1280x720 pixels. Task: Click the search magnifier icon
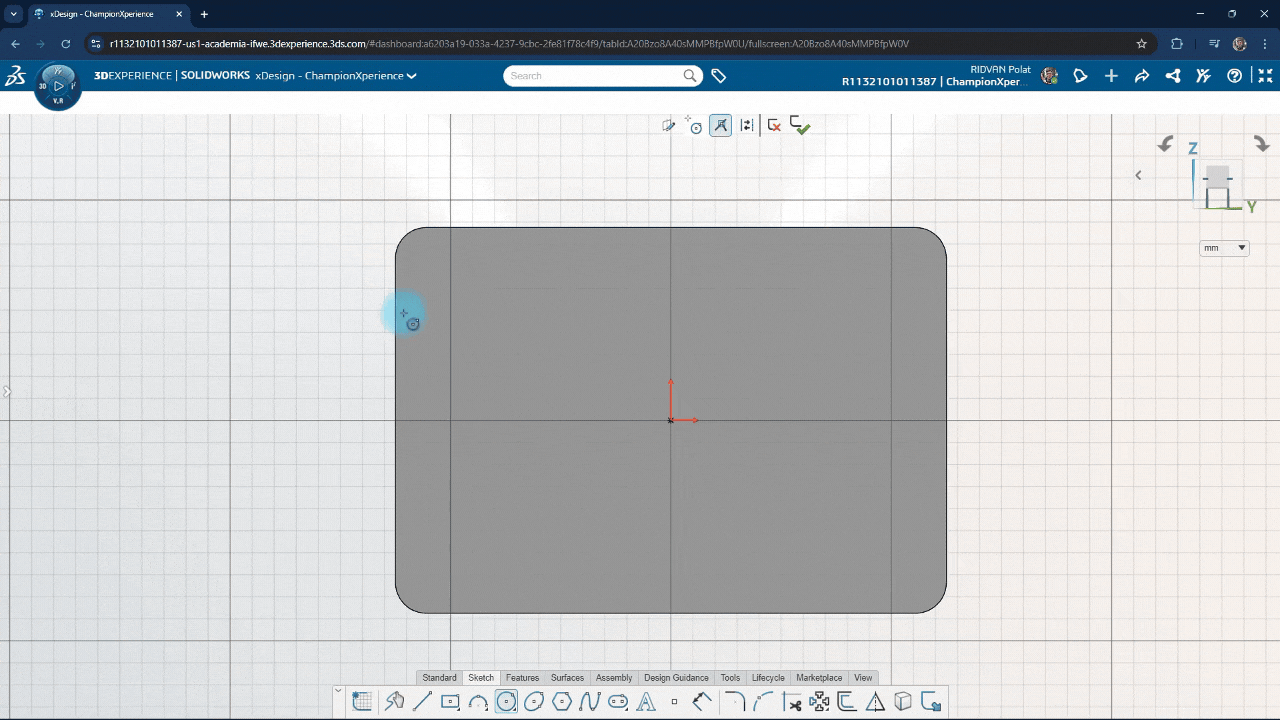[x=690, y=76]
